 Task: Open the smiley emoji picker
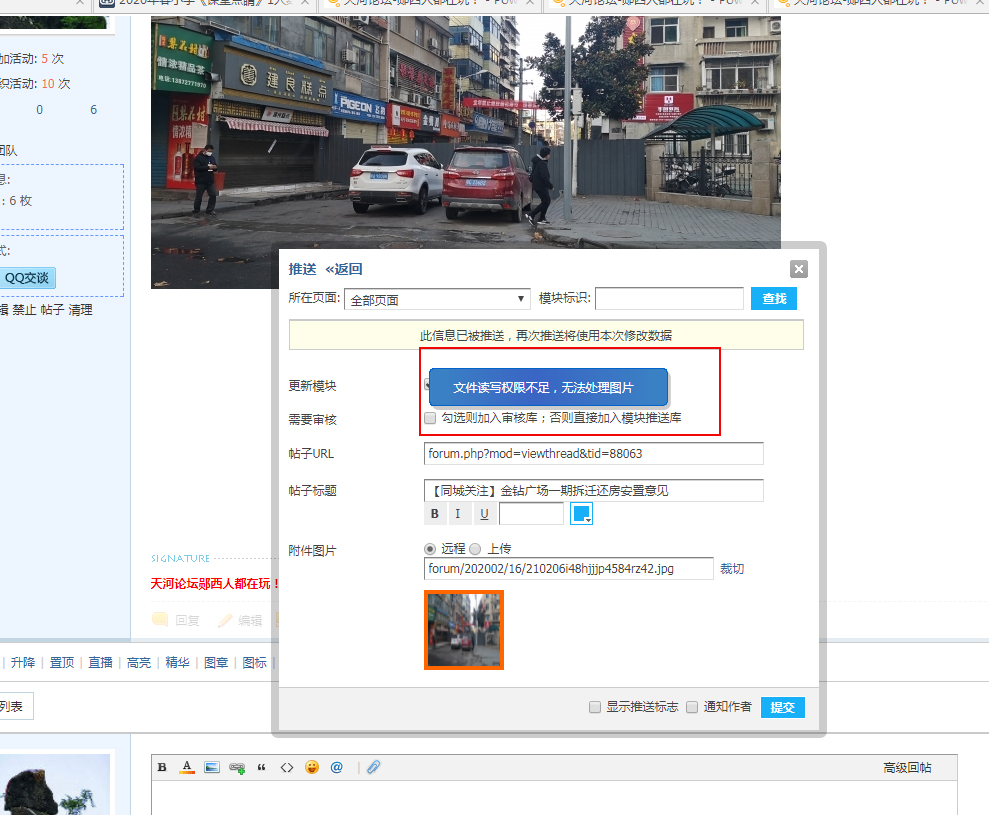pos(312,767)
